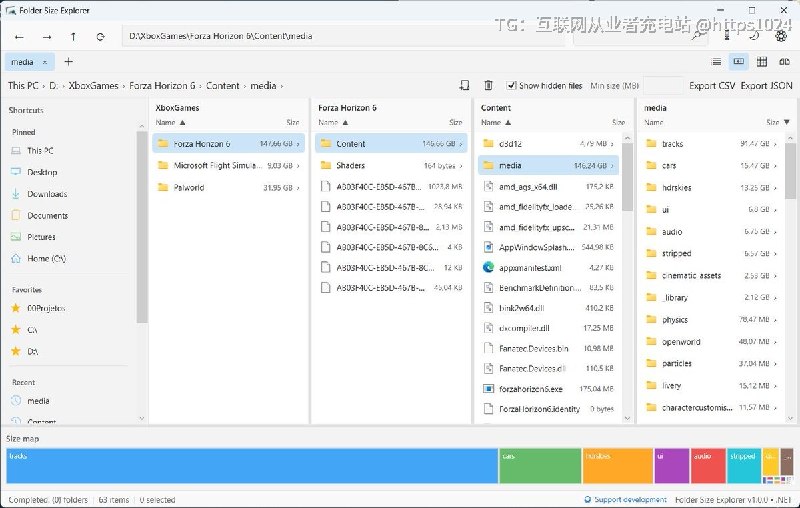This screenshot has height=508, width=800.
Task: Expand cars folder chevron
Action: click(x=775, y=166)
